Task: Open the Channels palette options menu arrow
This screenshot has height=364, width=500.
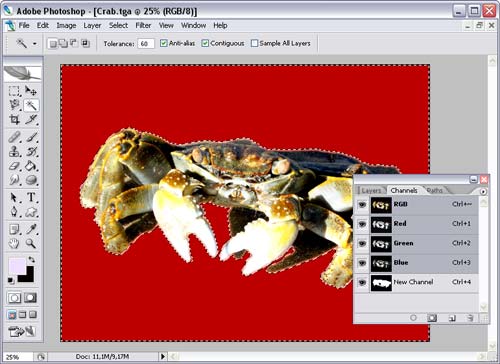Action: pyautogui.click(x=483, y=192)
